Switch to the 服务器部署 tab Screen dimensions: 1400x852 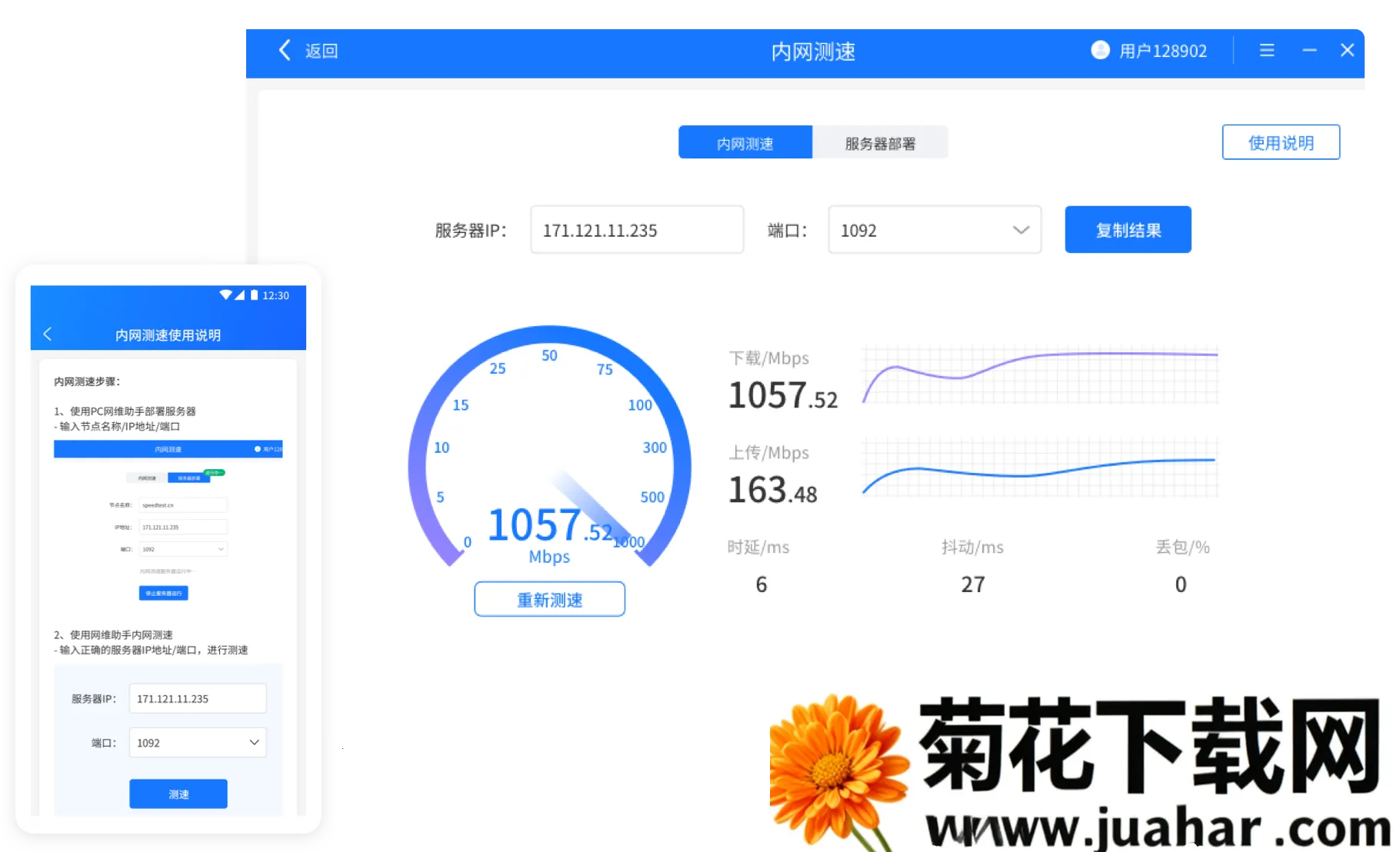(x=880, y=141)
